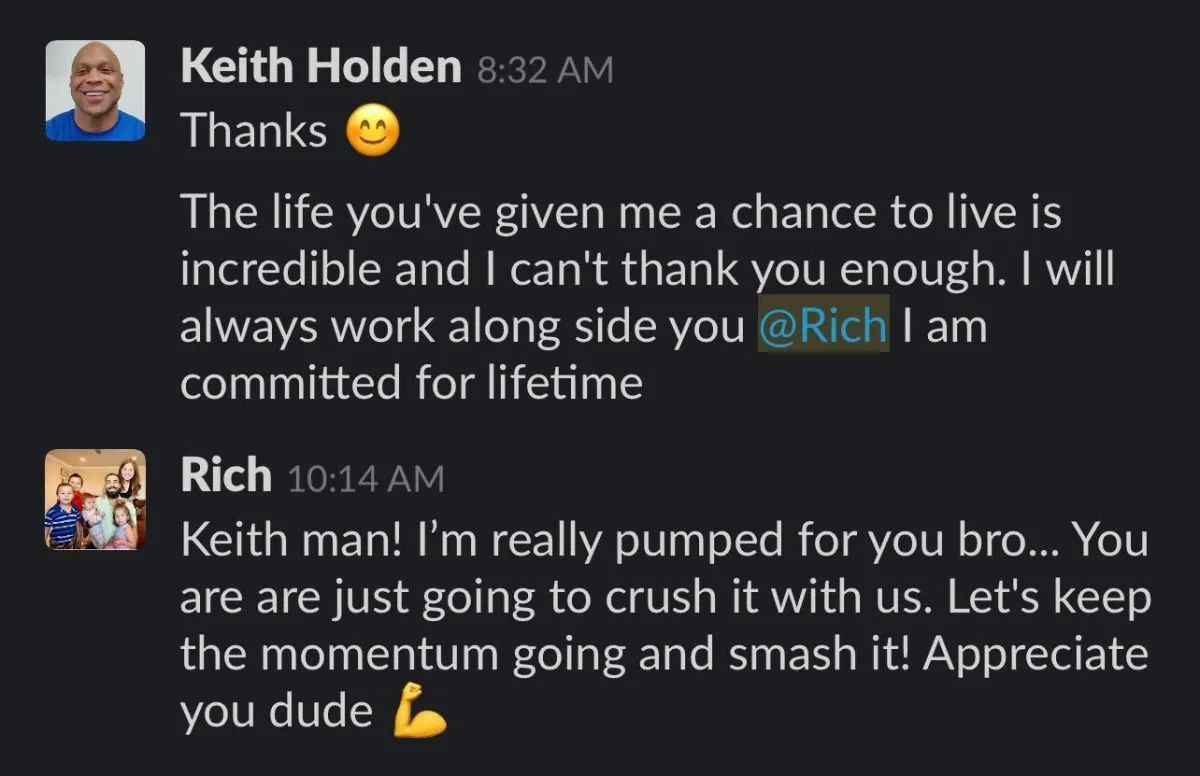Click the Rich sender name

(x=226, y=475)
